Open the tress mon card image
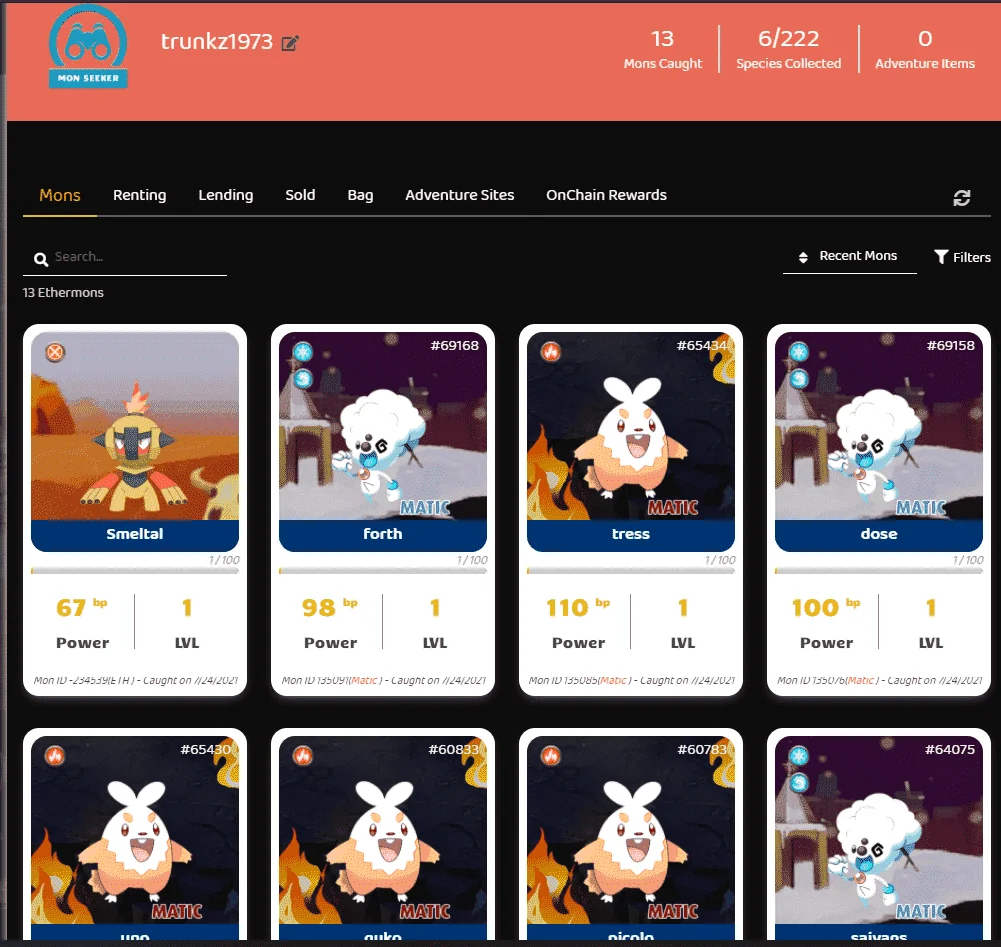Image resolution: width=1001 pixels, height=947 pixels. [x=631, y=425]
